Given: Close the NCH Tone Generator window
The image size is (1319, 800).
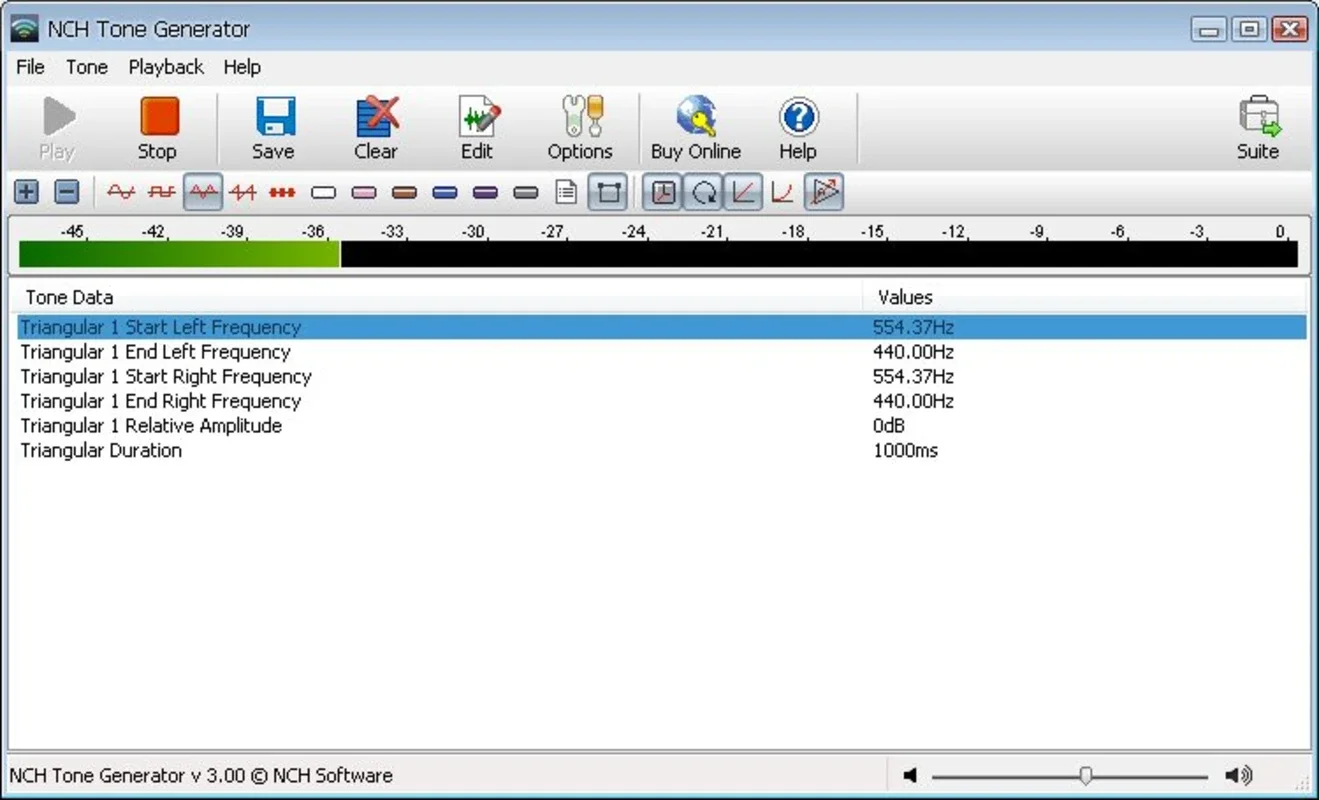Looking at the screenshot, I should click(x=1289, y=29).
